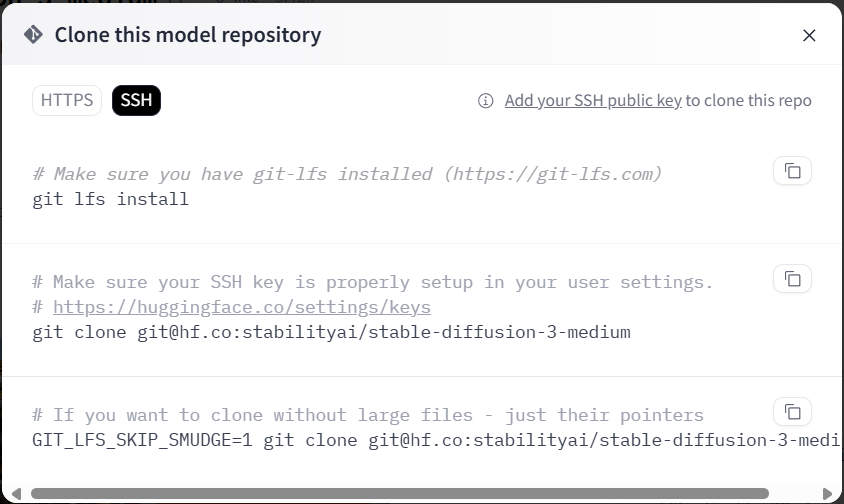Open the huggingface.co/settings/keys link
Screen dimensions: 844x504
point(242,307)
